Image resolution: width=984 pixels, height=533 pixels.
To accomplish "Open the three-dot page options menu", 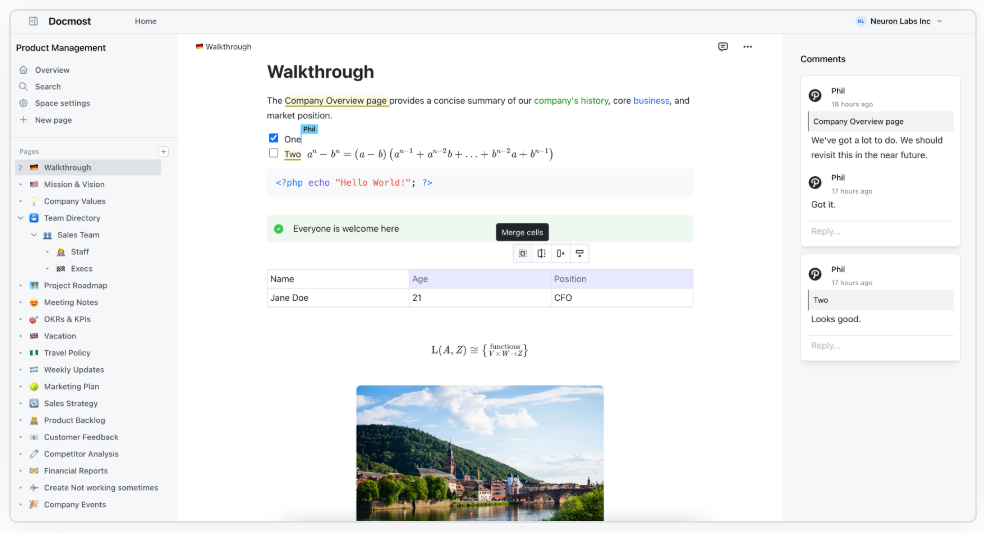I will [x=747, y=46].
